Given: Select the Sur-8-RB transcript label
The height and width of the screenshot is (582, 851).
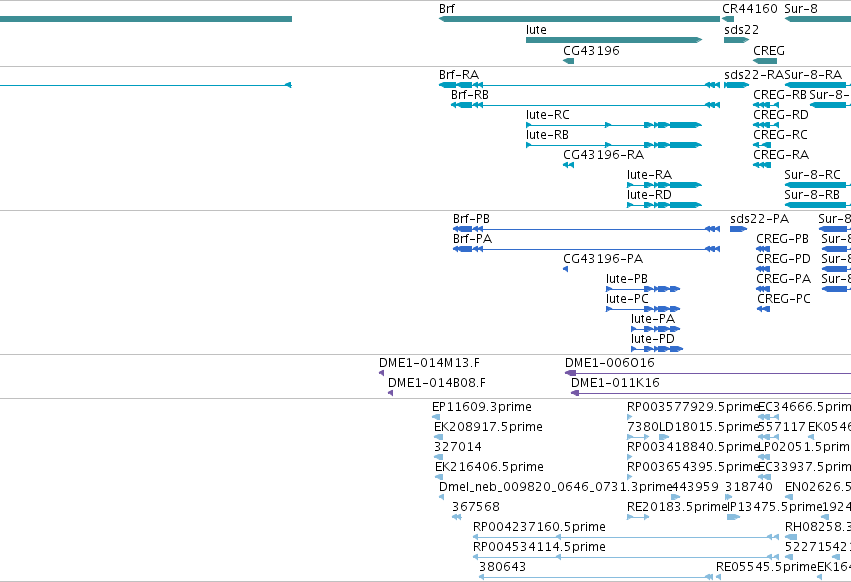Looking at the screenshot, I should pos(811,195).
